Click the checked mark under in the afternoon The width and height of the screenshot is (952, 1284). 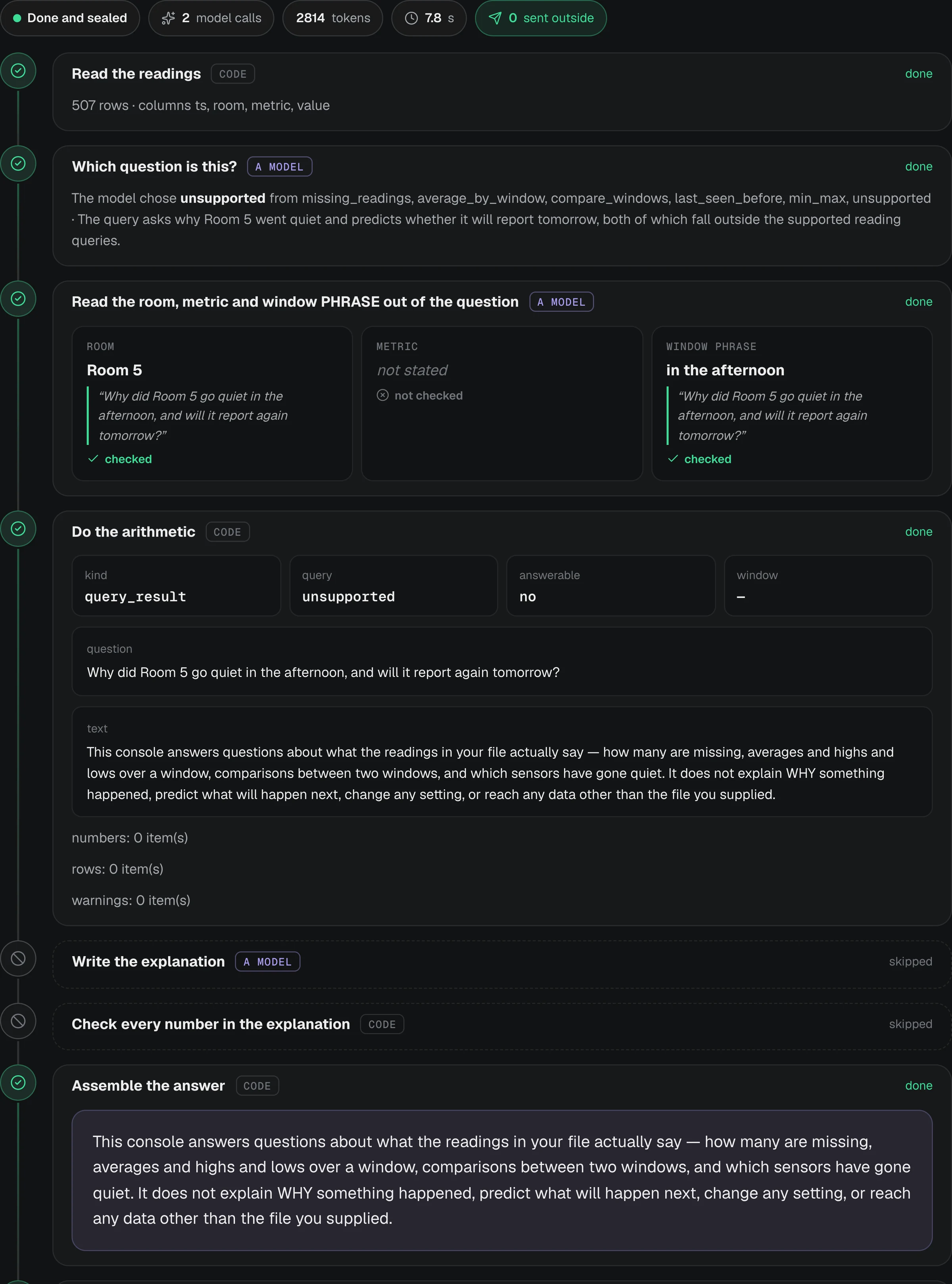tap(672, 459)
